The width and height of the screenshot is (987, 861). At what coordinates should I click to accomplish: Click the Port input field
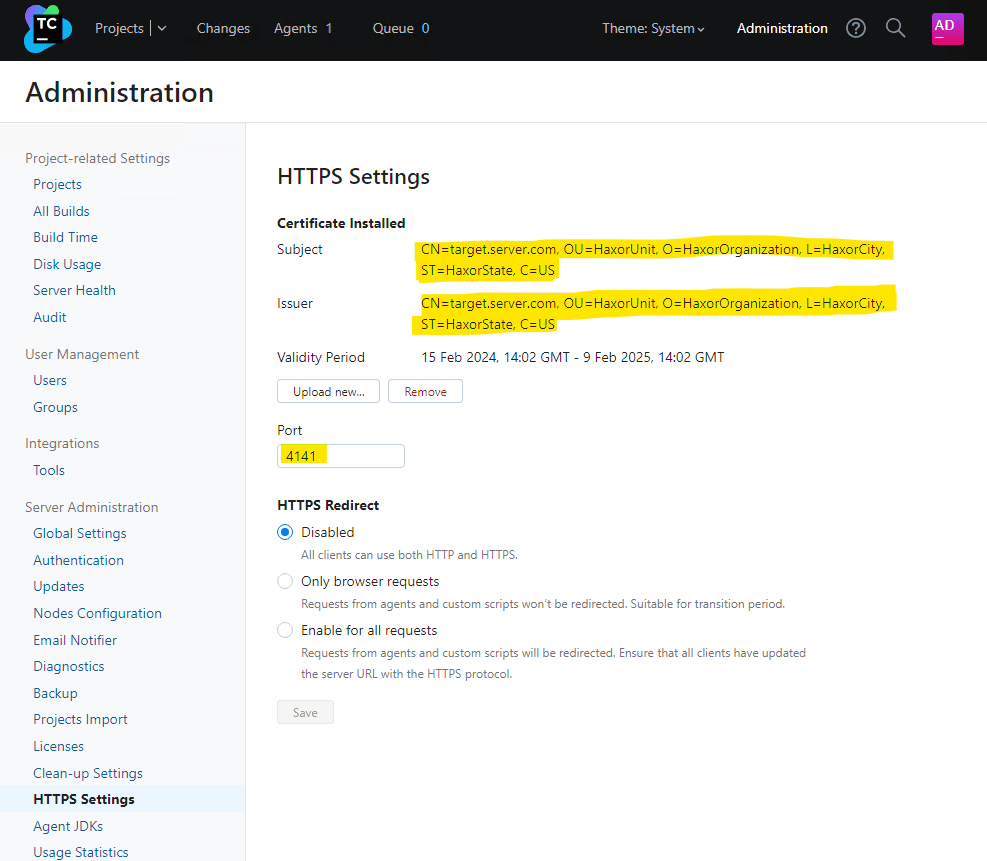[341, 456]
